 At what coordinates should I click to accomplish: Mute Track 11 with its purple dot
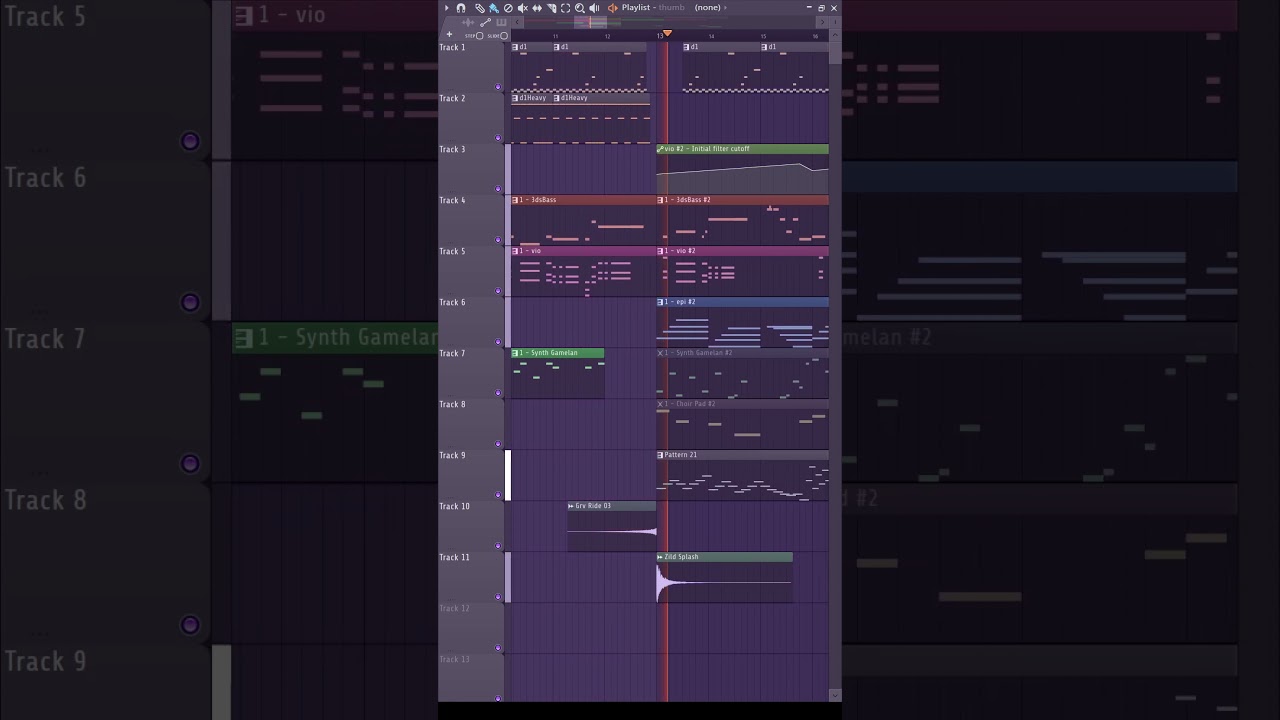[498, 597]
